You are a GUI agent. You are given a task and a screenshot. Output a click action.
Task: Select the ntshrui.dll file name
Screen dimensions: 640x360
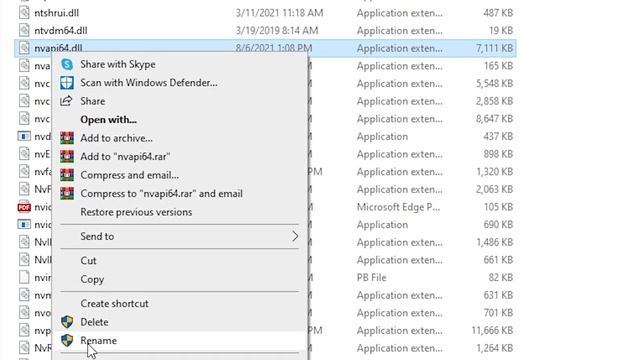click(56, 13)
